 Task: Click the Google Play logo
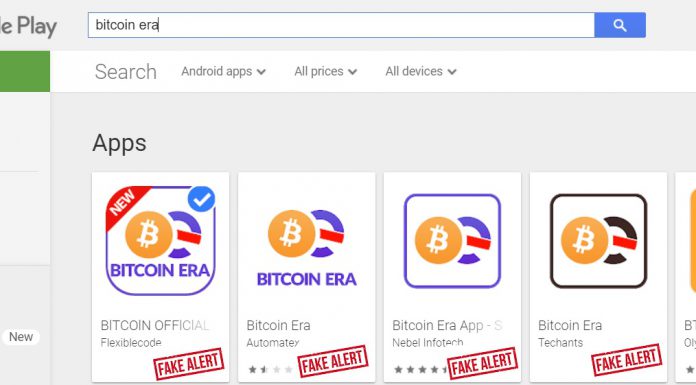(28, 27)
